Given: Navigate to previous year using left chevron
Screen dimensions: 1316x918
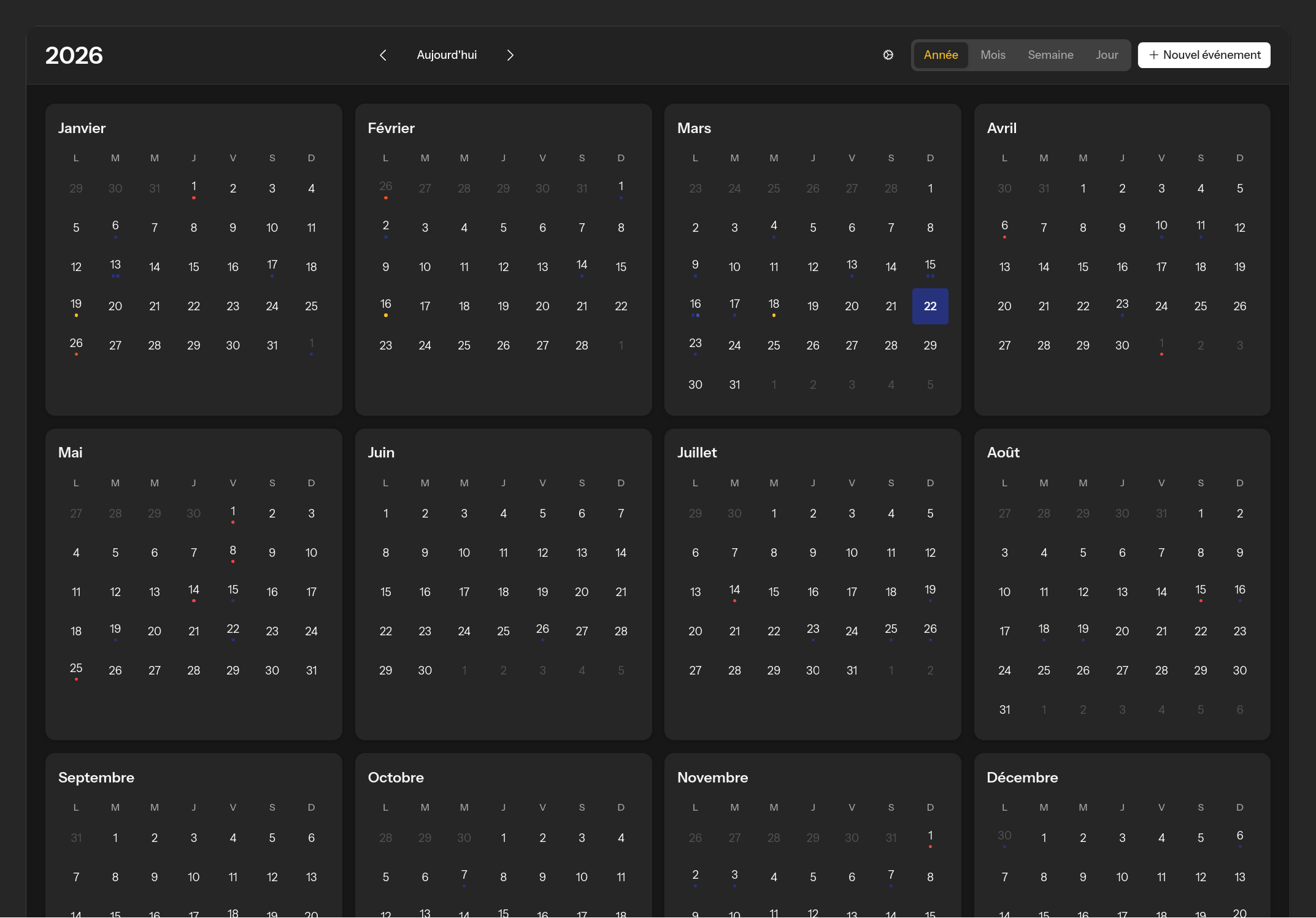Looking at the screenshot, I should (383, 55).
